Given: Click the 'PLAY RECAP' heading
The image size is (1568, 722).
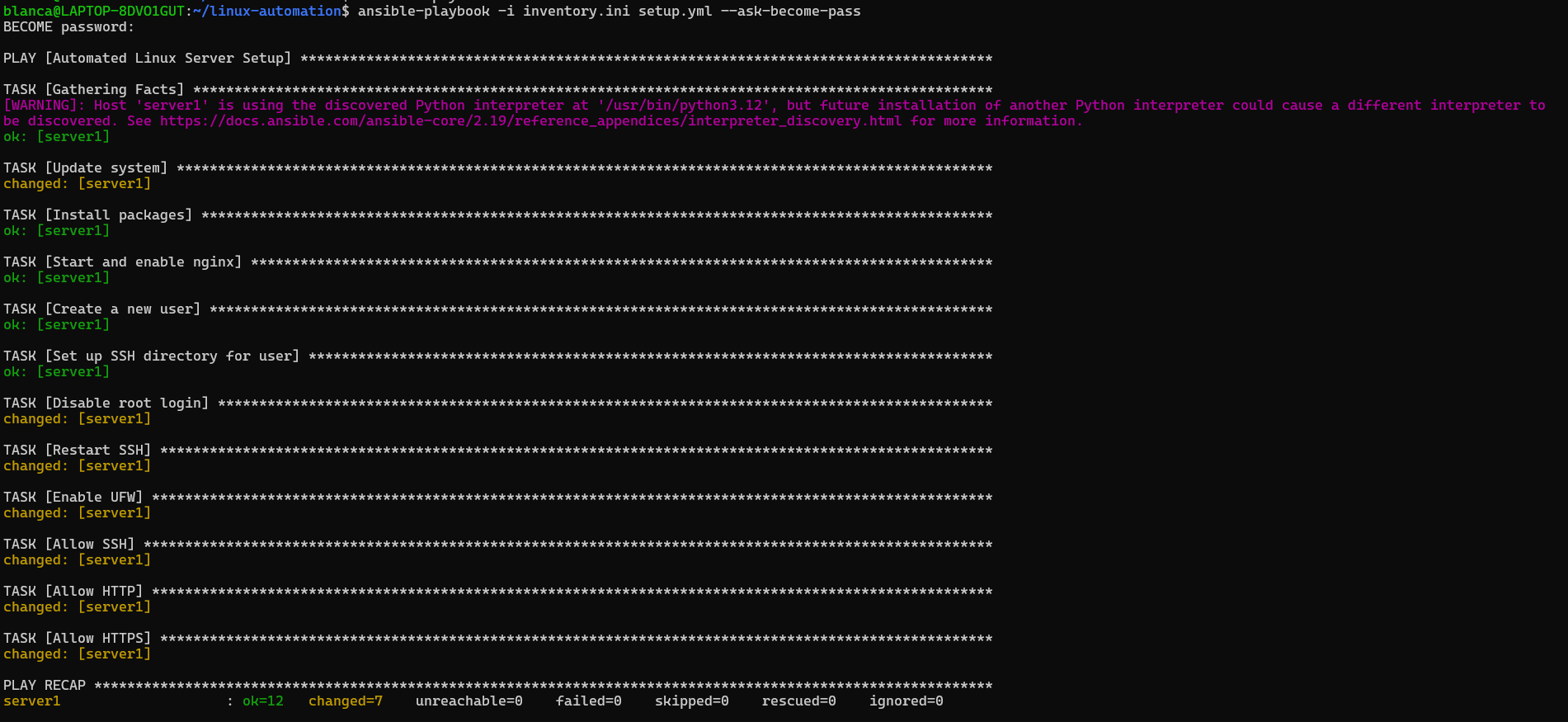Looking at the screenshot, I should [45, 686].
